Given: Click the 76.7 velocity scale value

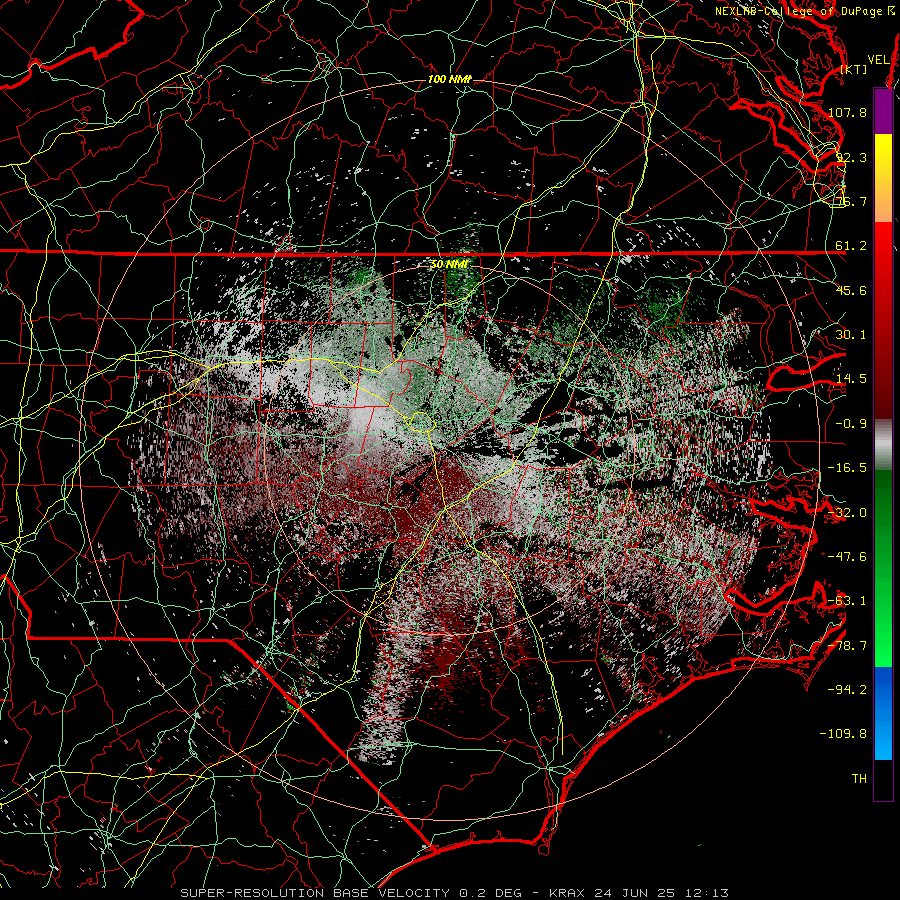Looking at the screenshot, I should click(x=851, y=201).
